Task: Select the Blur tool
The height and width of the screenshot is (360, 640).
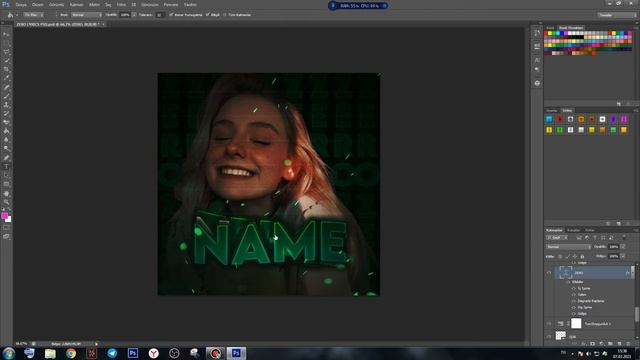Action: [x=6, y=140]
